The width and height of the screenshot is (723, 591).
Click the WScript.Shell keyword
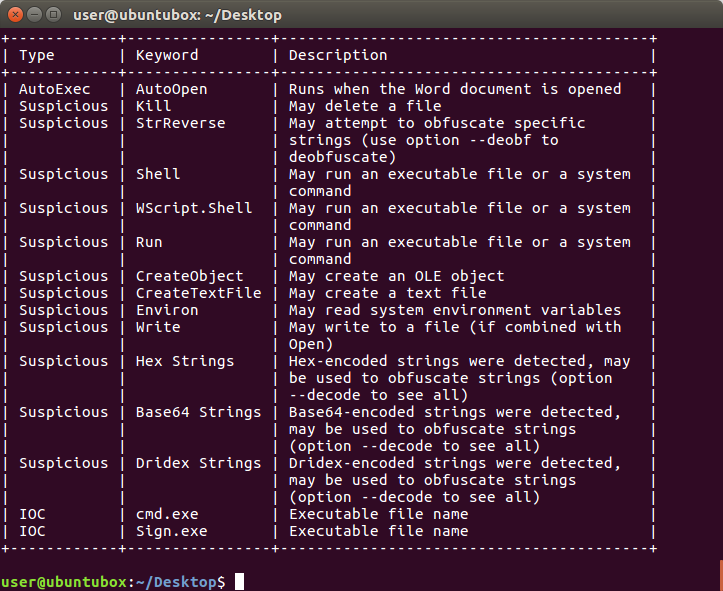click(194, 208)
